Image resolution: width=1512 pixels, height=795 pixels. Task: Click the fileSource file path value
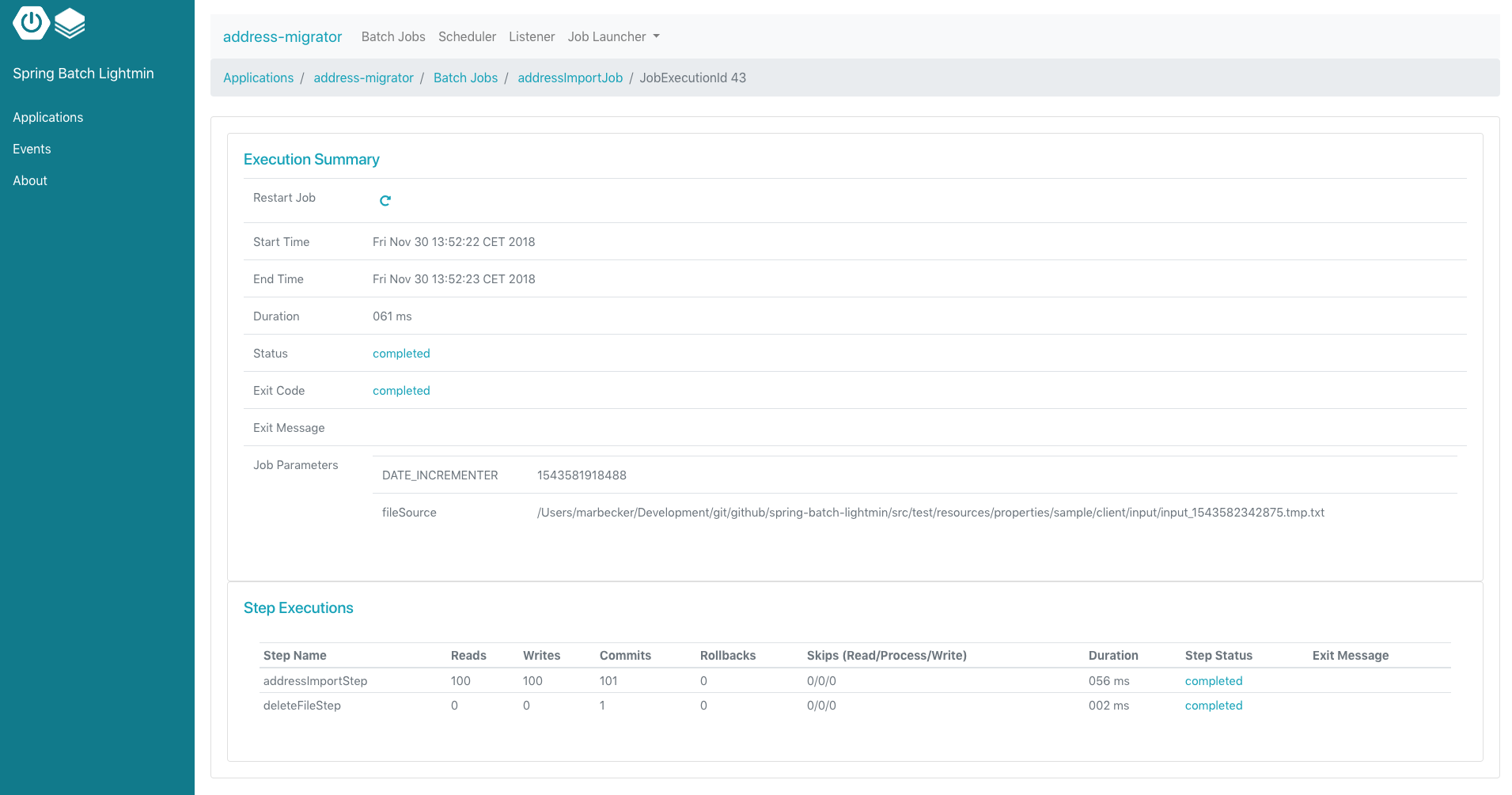pos(930,513)
